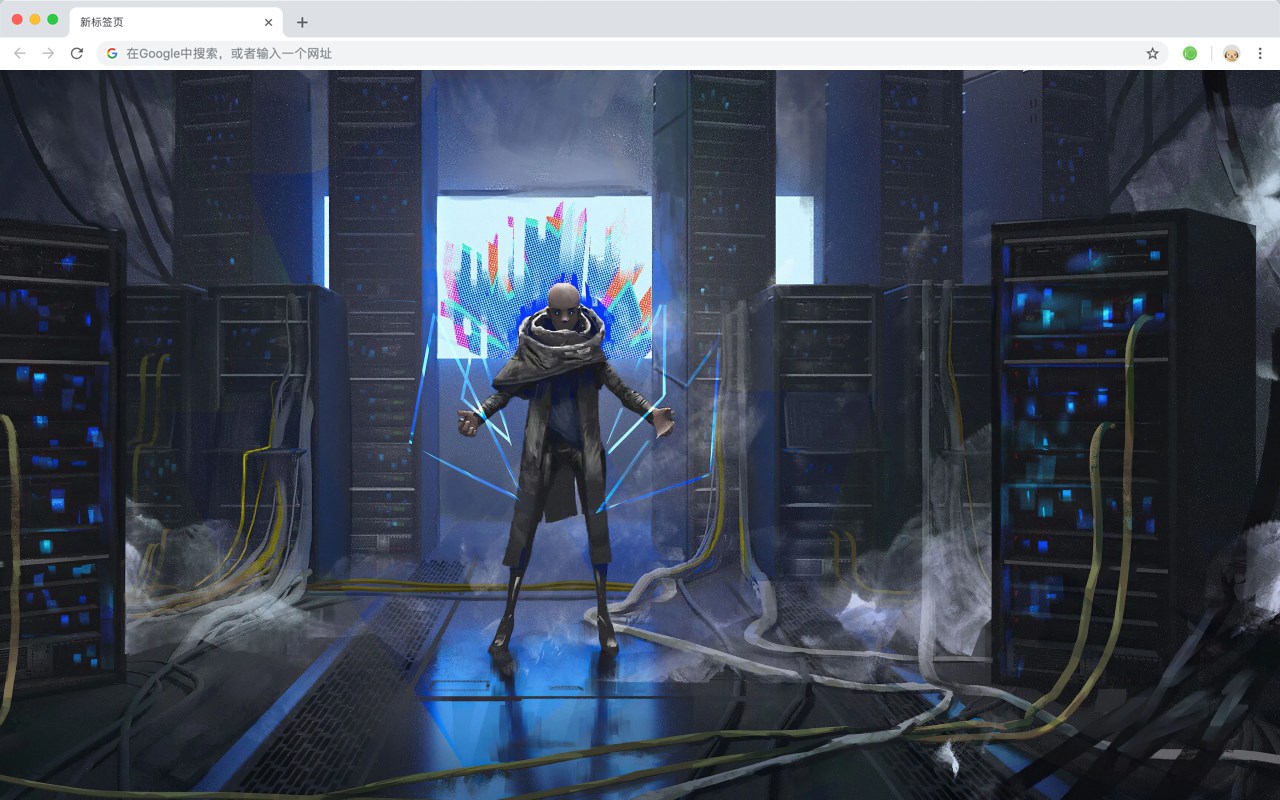
Task: Open a new tab with the plus button
Action: click(x=302, y=21)
